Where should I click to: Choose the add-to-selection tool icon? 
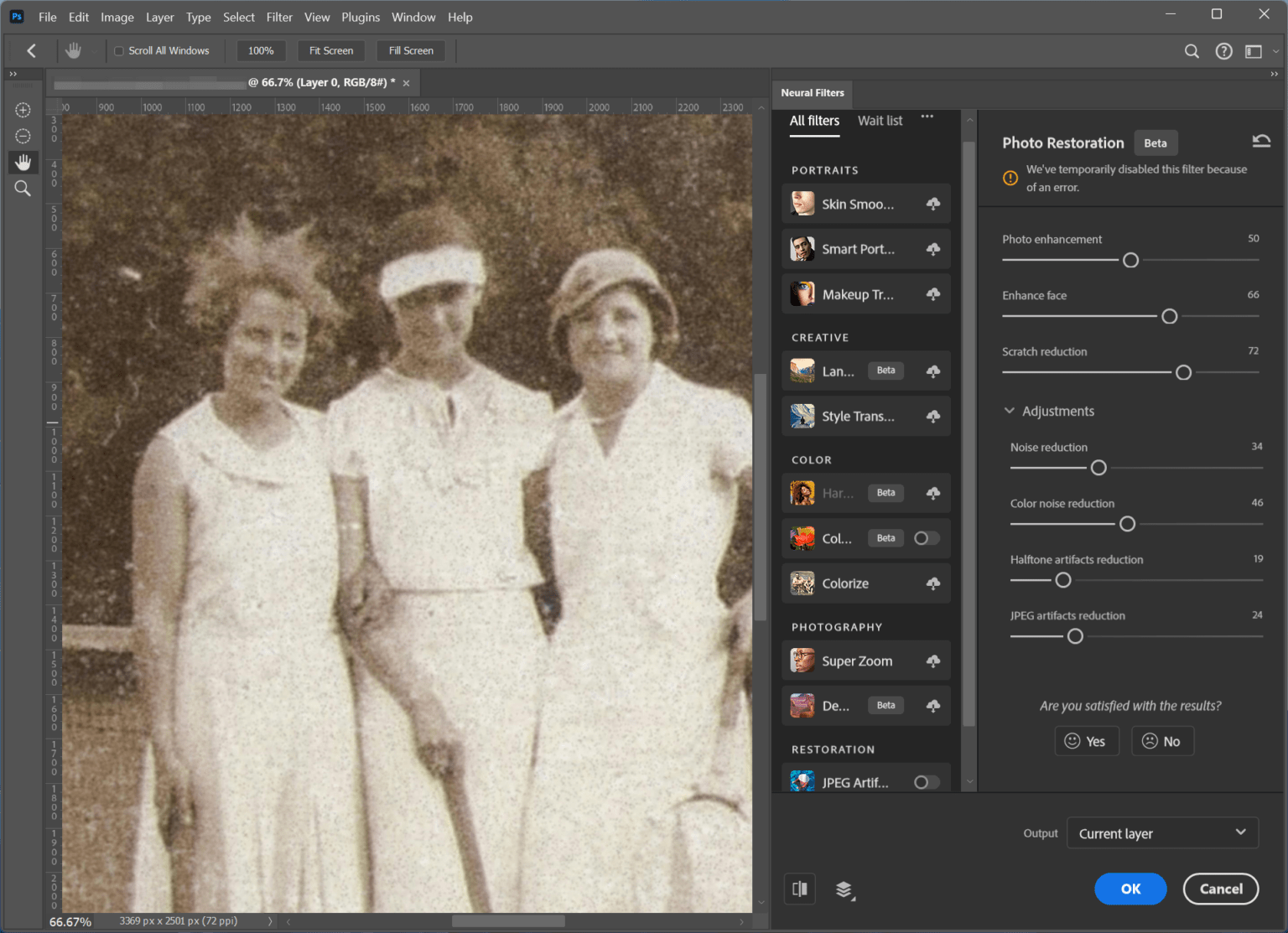(23, 110)
